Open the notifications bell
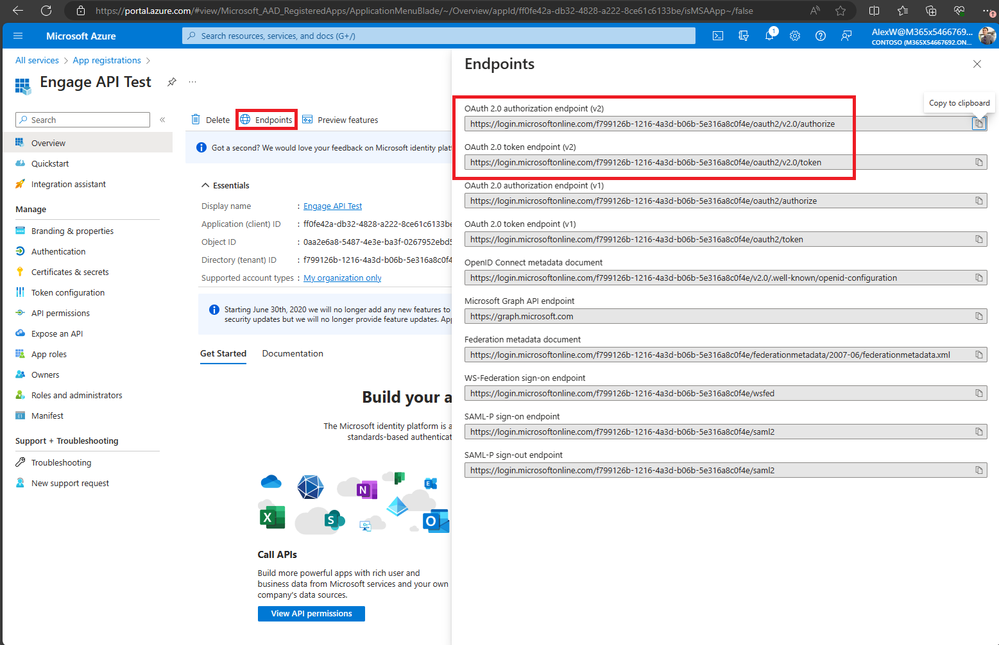 (770, 36)
